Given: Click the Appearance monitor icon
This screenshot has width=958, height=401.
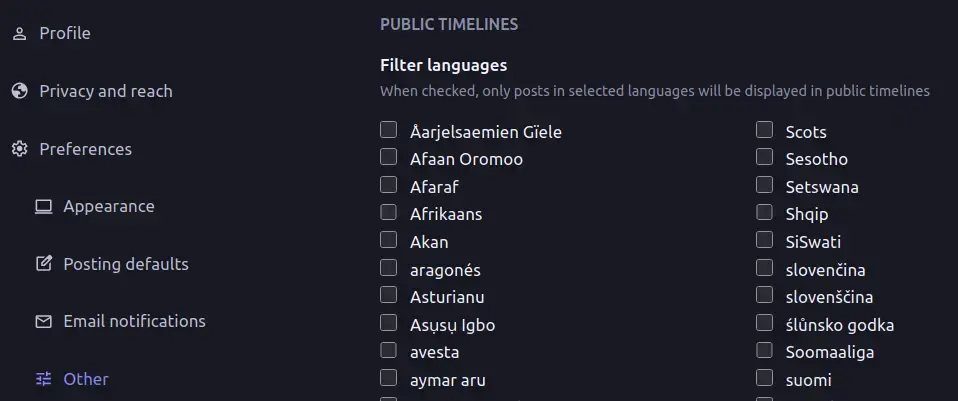Looking at the screenshot, I should (43, 207).
